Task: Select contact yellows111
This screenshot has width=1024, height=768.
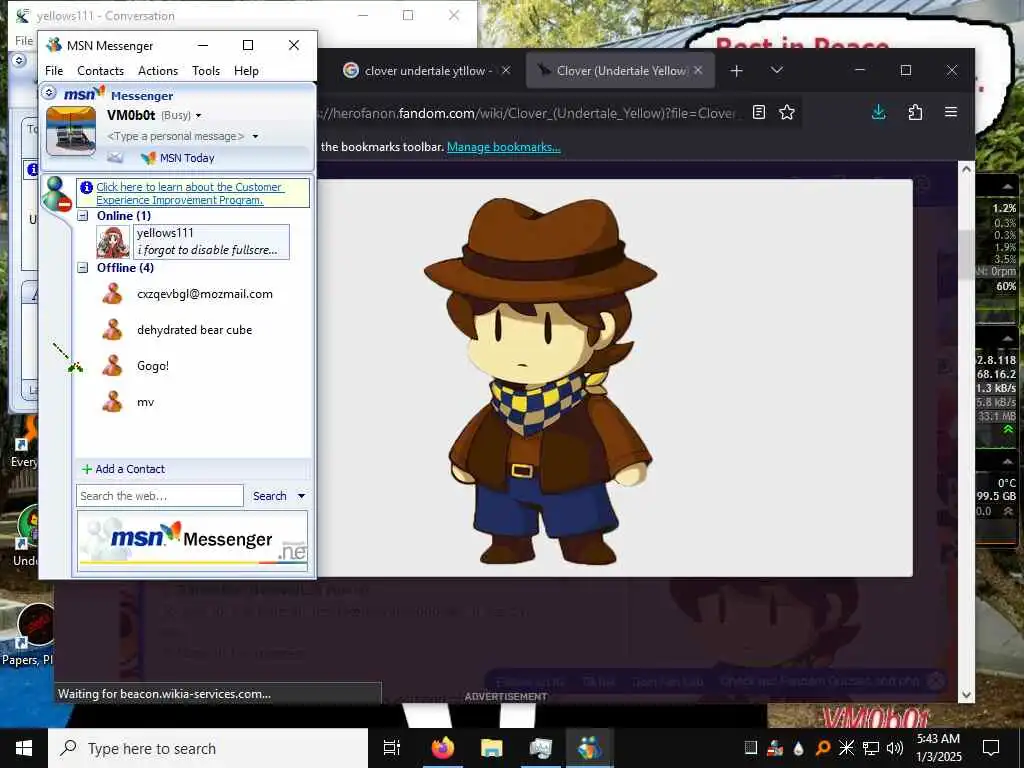Action: [211, 242]
